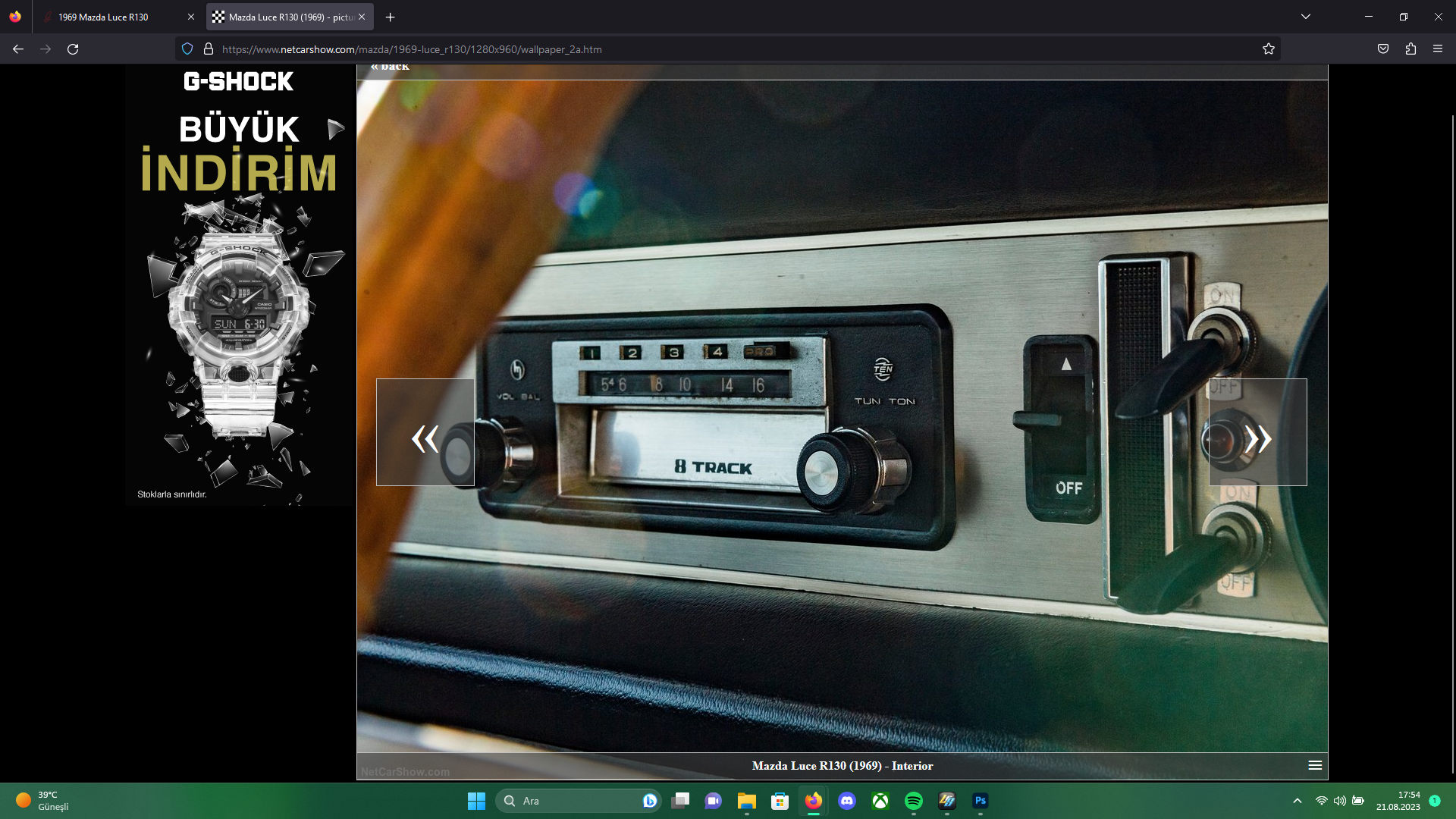Open the Firefox extensions puzzle icon
This screenshot has width=1456, height=819.
[x=1410, y=49]
